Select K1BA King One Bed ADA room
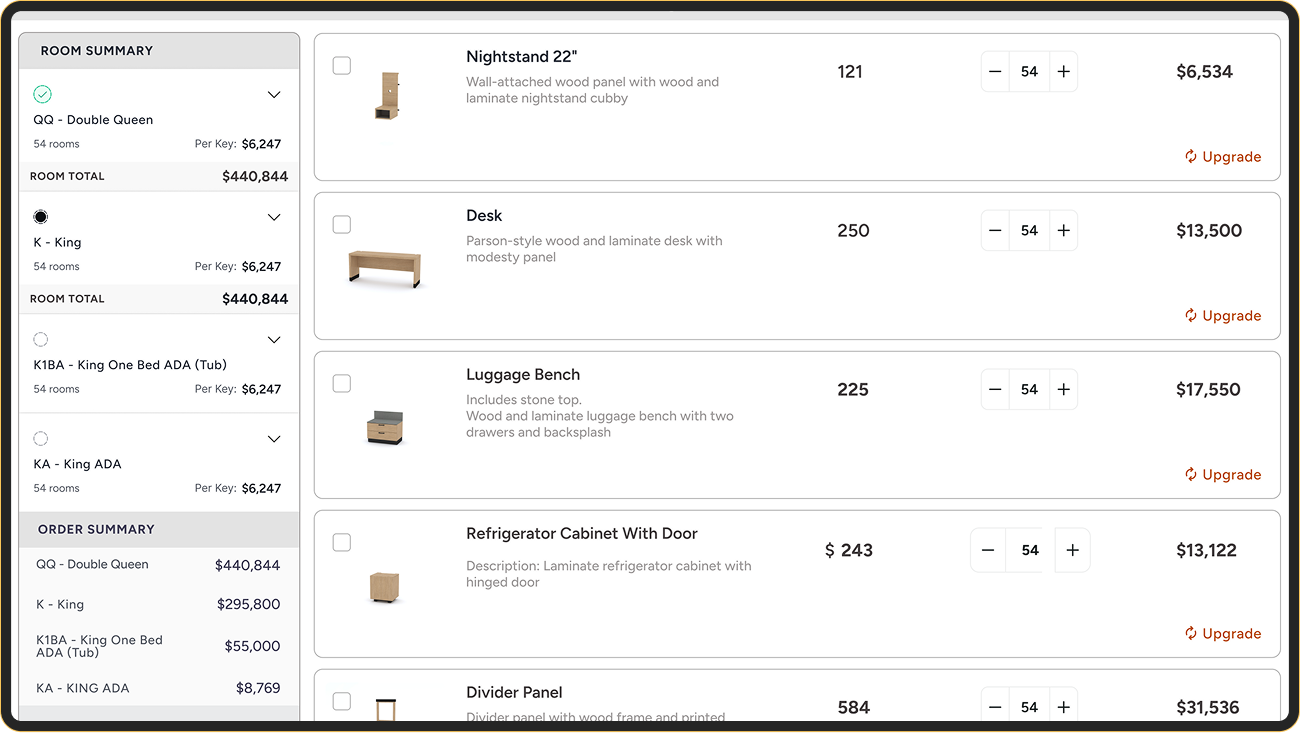 (x=41, y=340)
